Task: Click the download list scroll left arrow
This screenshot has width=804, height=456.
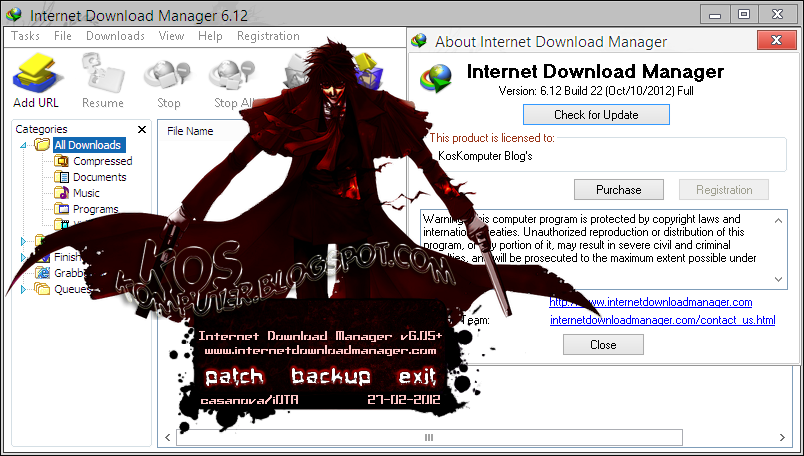Action: [168, 438]
